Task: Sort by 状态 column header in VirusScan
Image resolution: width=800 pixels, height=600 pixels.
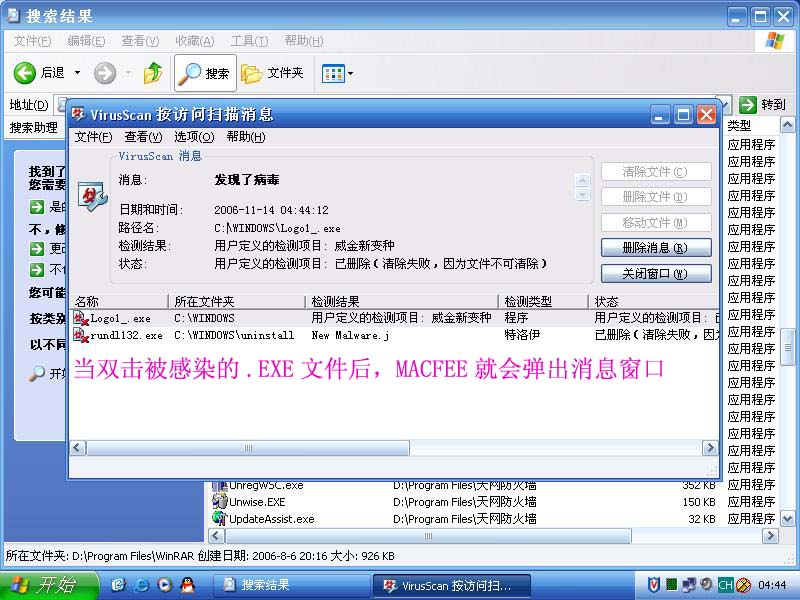Action: [654, 302]
